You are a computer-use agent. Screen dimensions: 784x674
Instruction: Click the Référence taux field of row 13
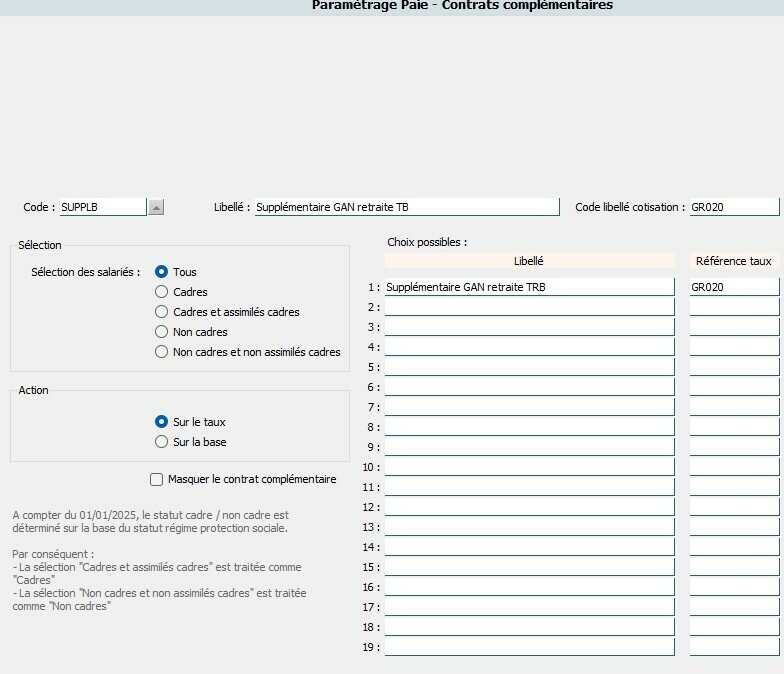pos(734,527)
